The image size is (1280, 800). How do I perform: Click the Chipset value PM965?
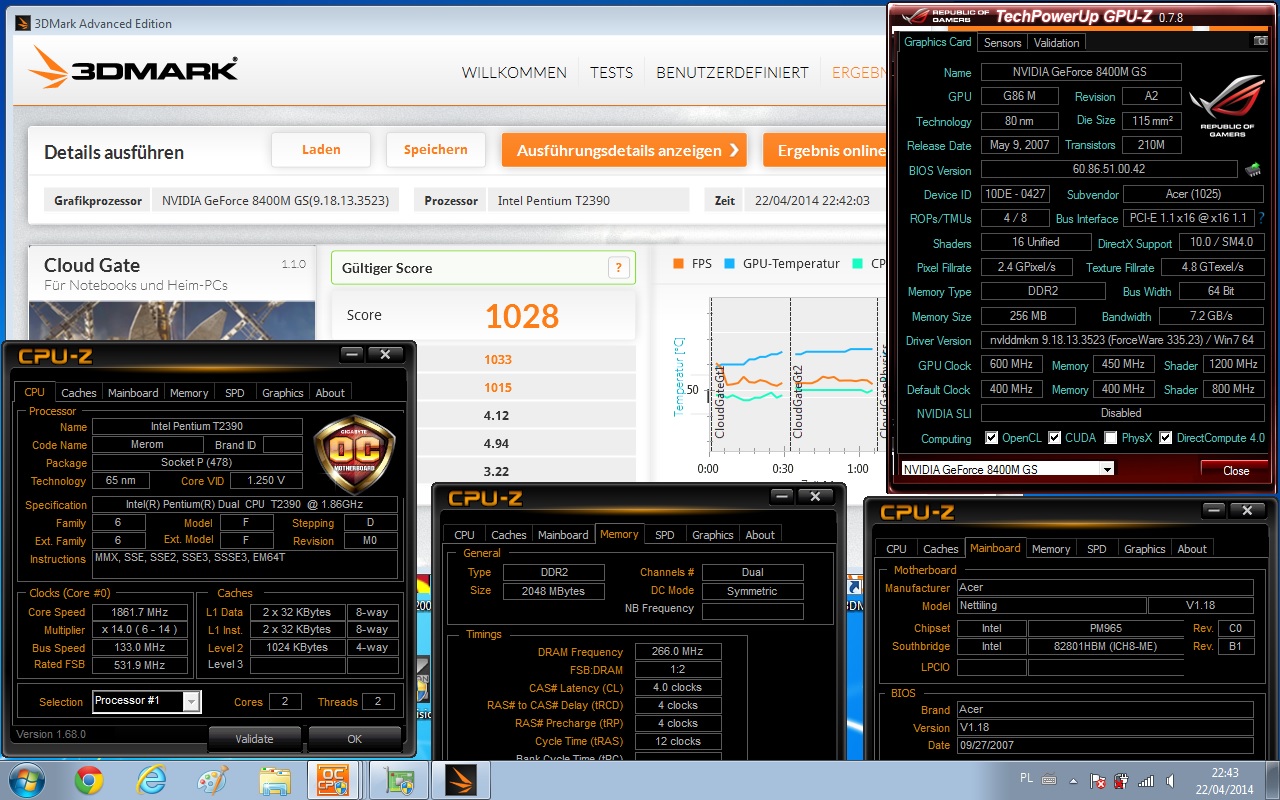(x=1108, y=628)
